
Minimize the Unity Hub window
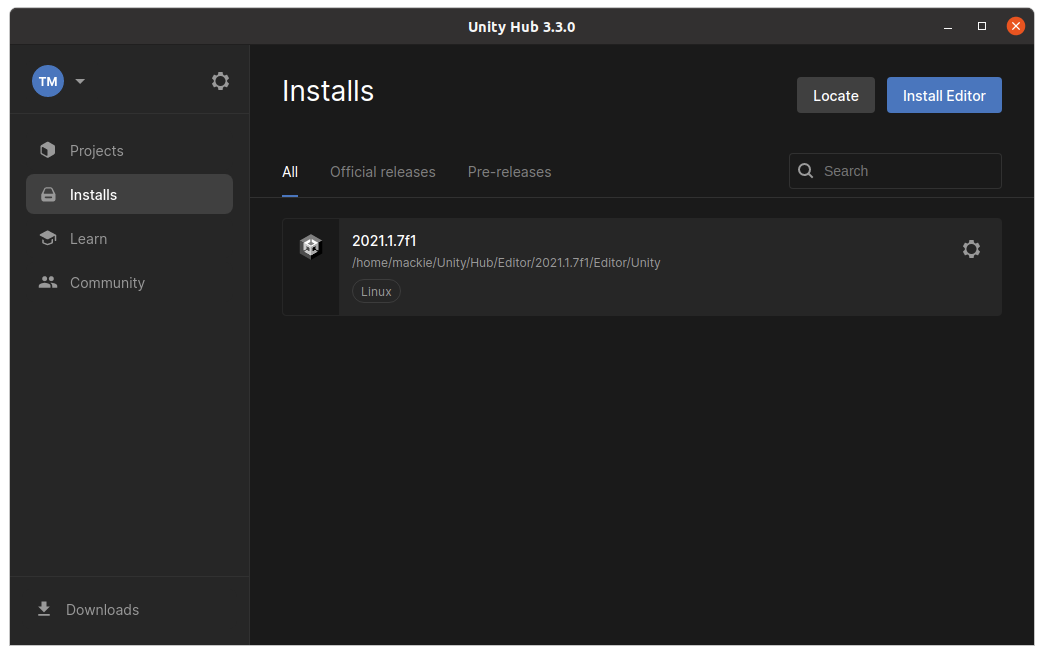click(x=947, y=27)
